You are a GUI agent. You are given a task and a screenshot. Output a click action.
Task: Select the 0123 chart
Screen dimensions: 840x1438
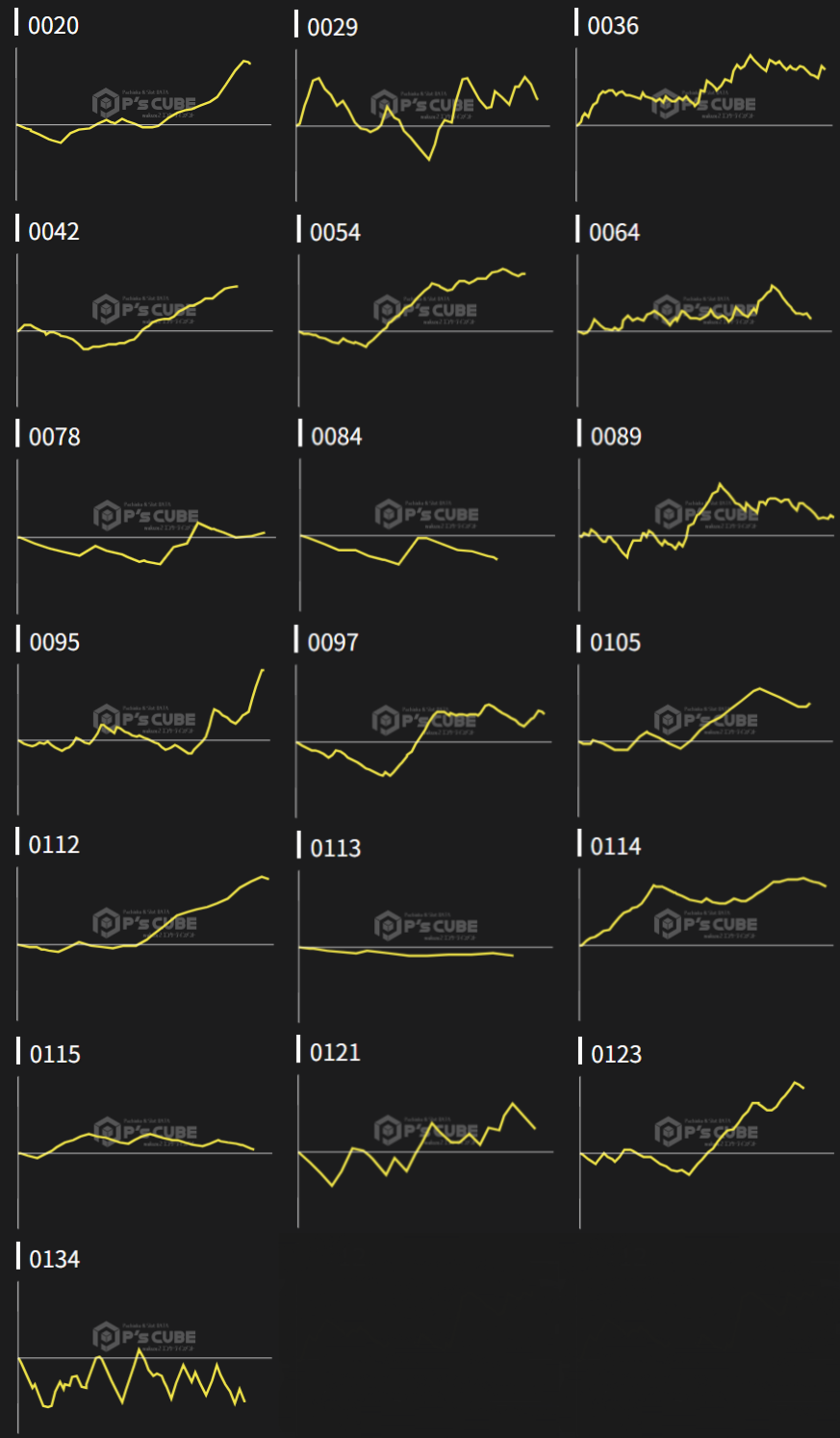pyautogui.click(x=704, y=1150)
